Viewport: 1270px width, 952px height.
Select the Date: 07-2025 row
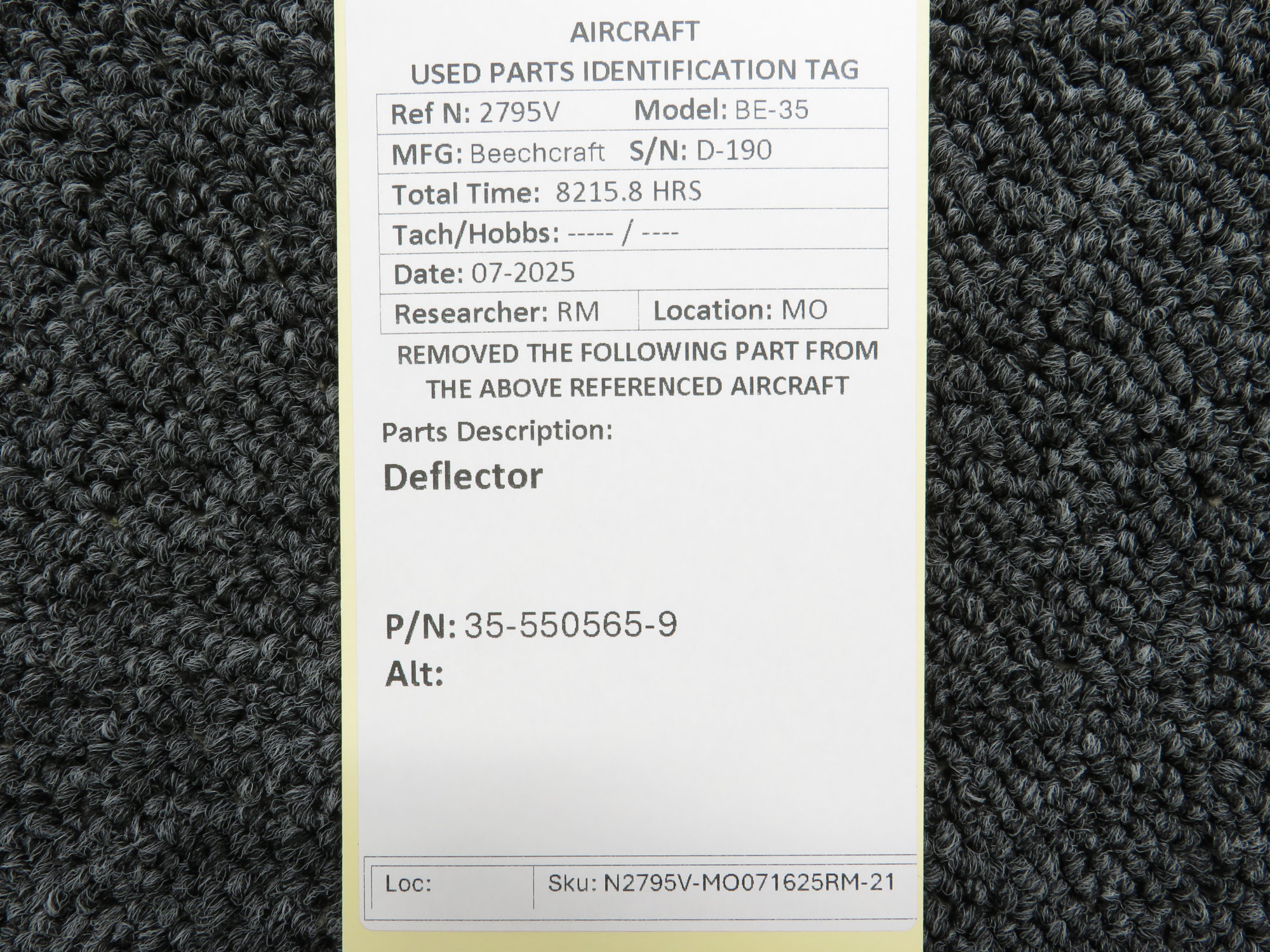click(x=484, y=273)
